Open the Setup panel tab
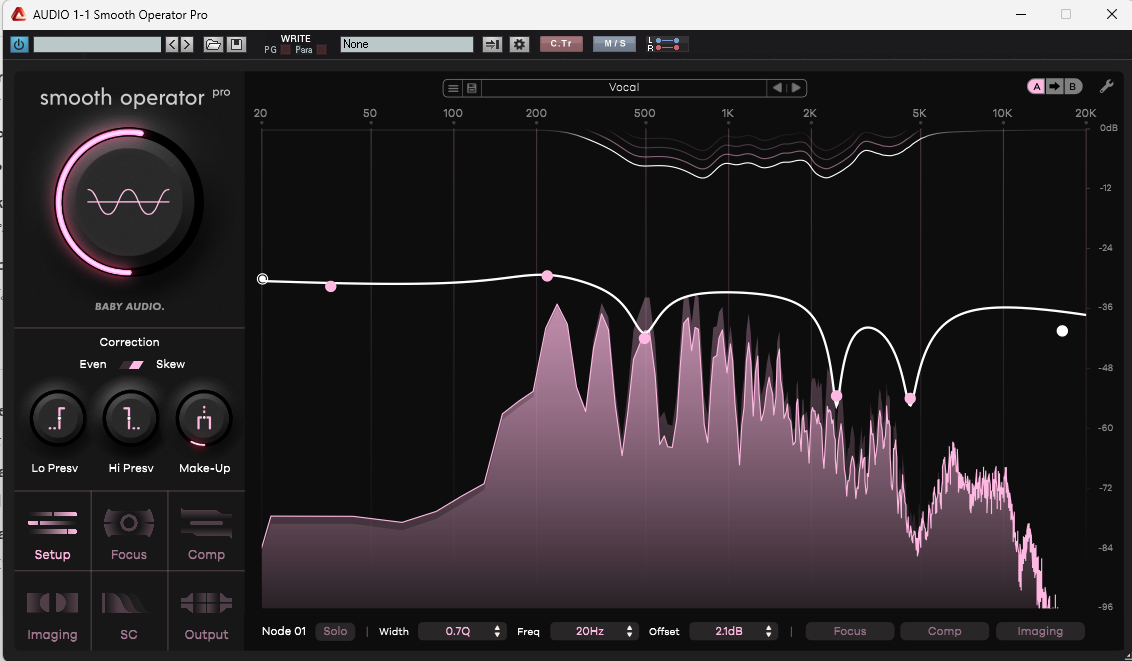This screenshot has height=661, width=1132. tap(53, 531)
